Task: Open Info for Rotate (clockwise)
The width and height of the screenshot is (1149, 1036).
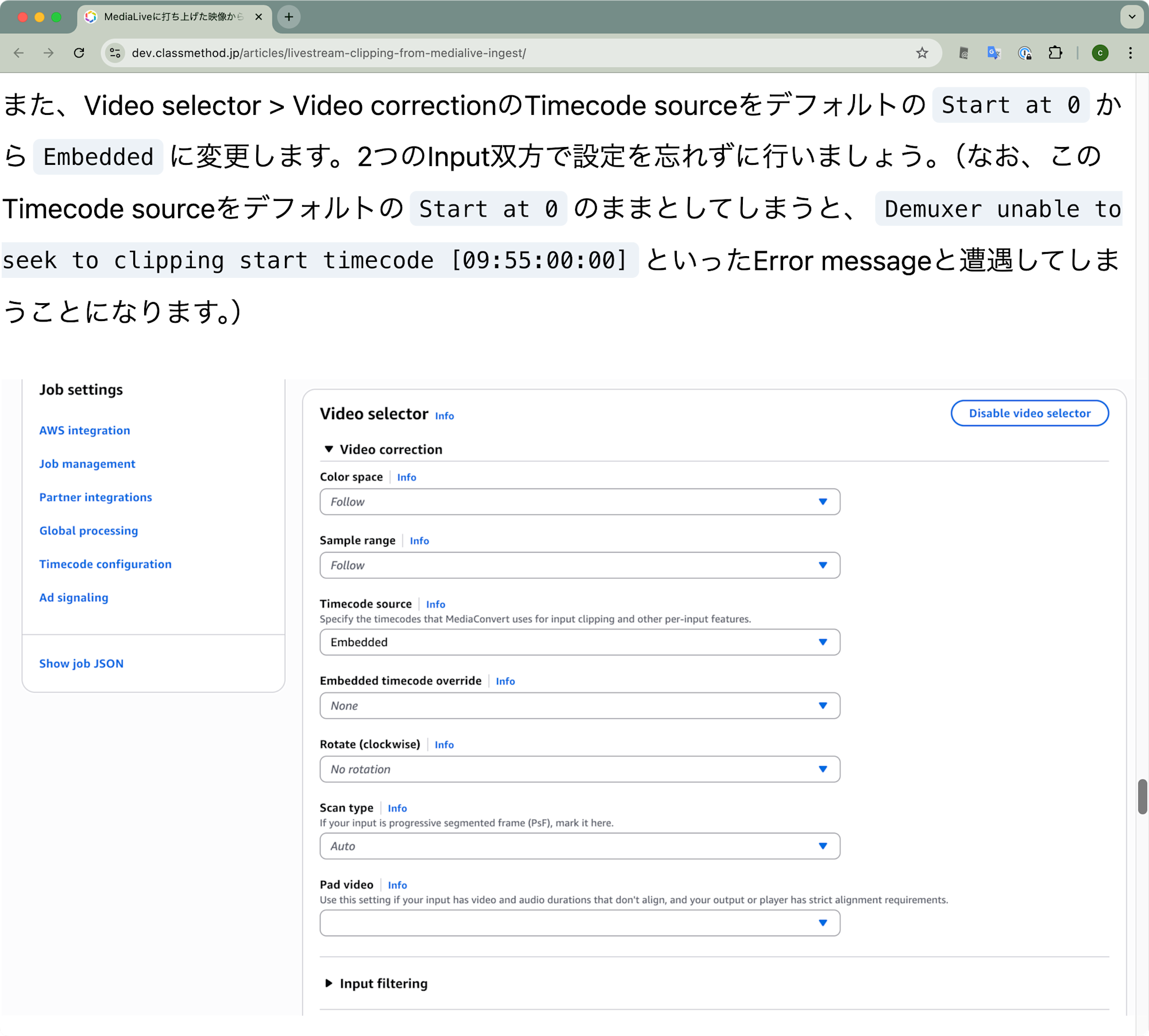Action: pos(444,745)
